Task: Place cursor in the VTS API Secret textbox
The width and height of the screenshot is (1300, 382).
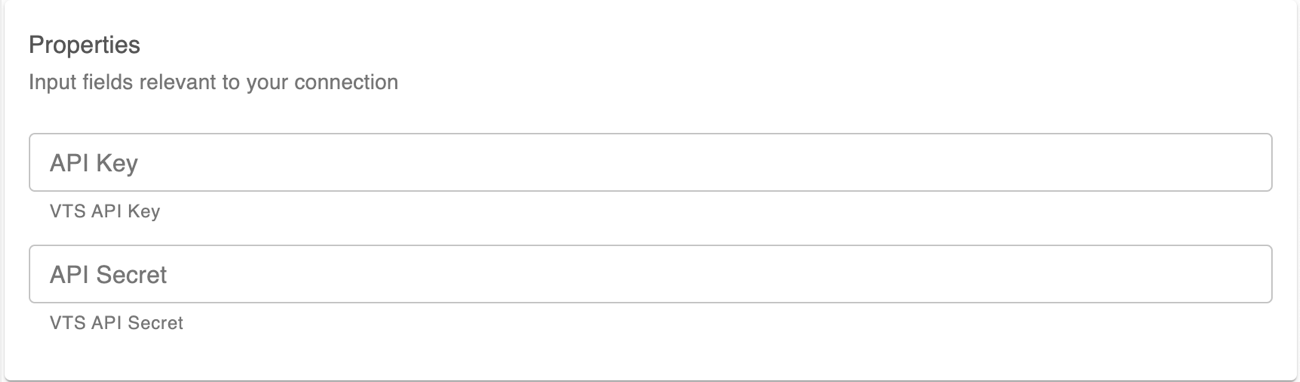Action: tap(650, 274)
